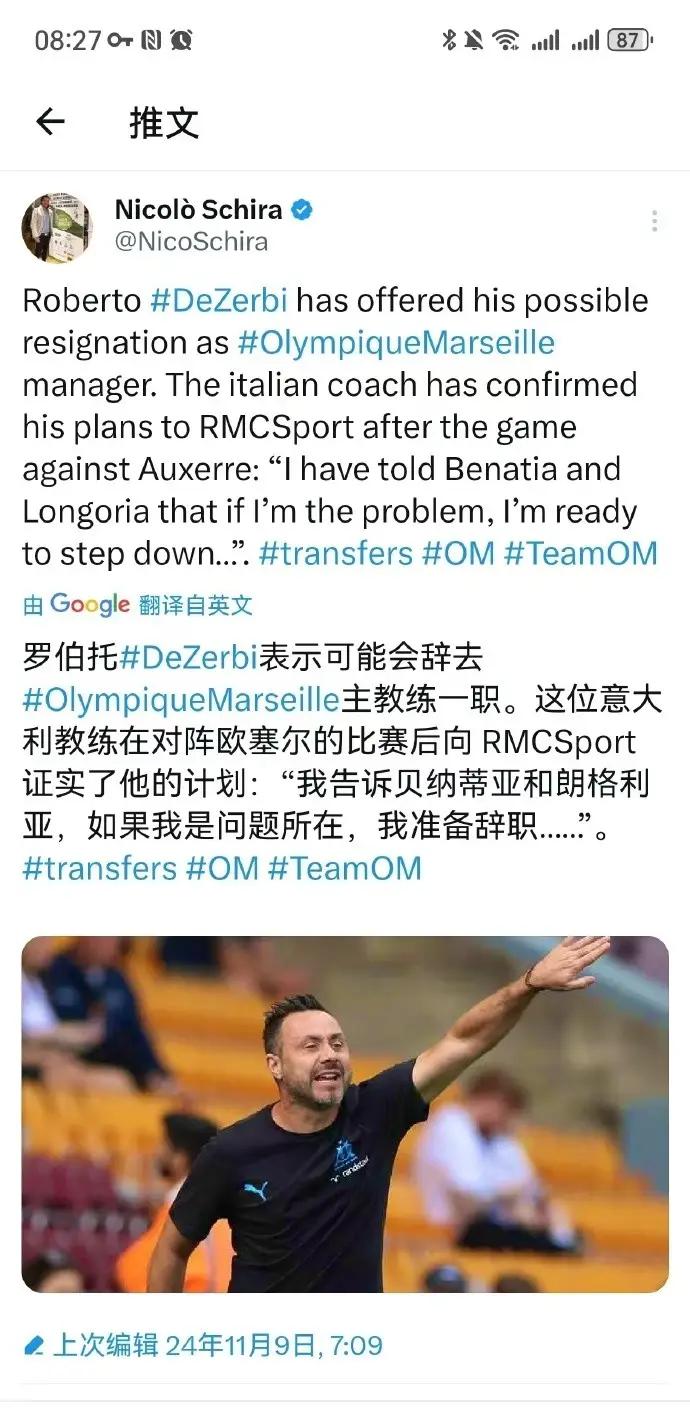Tap the battery indicator in status bar
Screen dimensions: 690x1410
point(629,40)
